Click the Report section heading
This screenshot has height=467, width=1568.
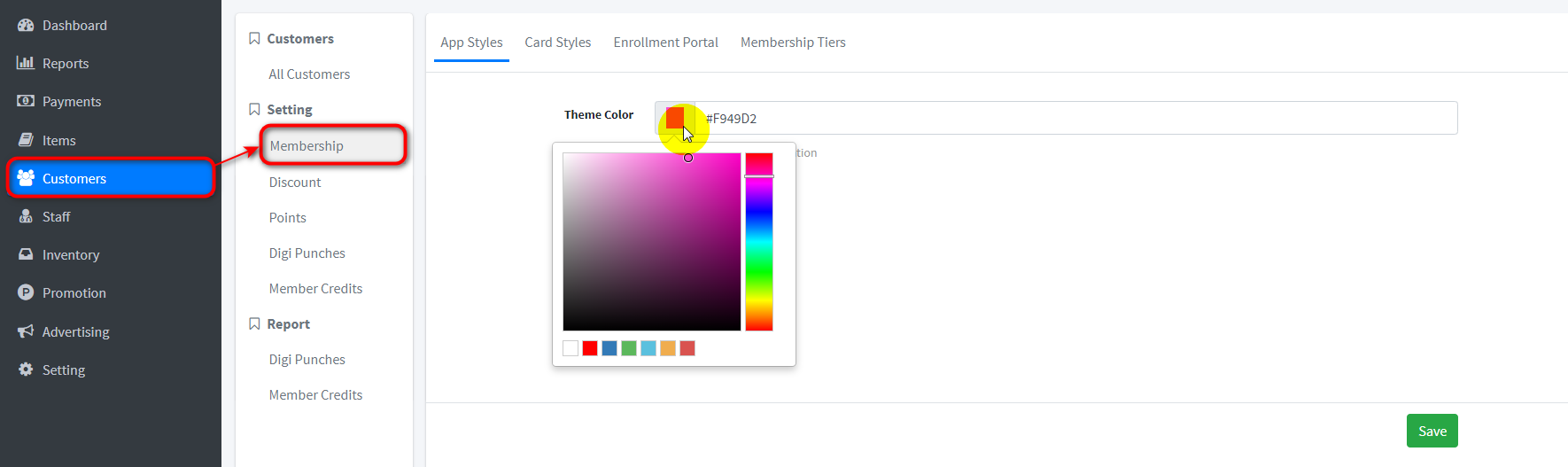(289, 323)
